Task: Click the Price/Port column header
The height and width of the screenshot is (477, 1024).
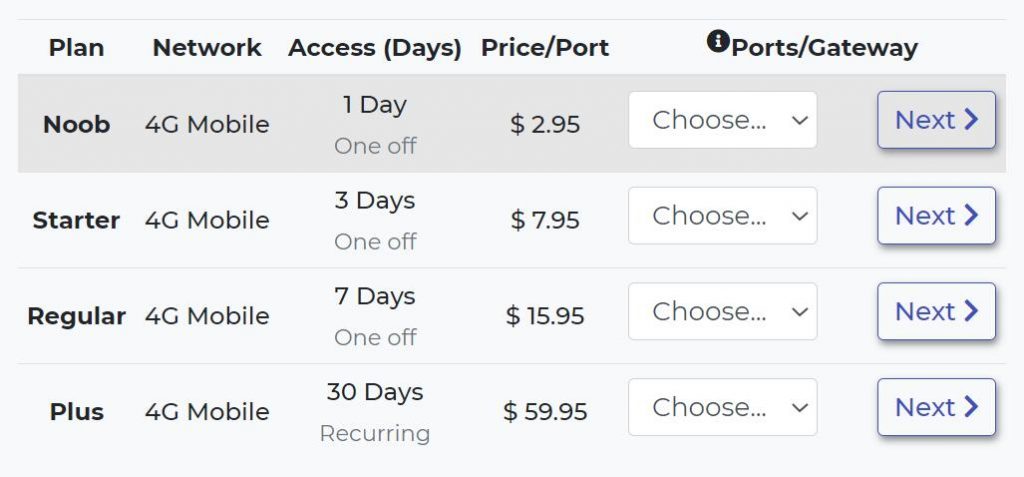Action: point(545,47)
